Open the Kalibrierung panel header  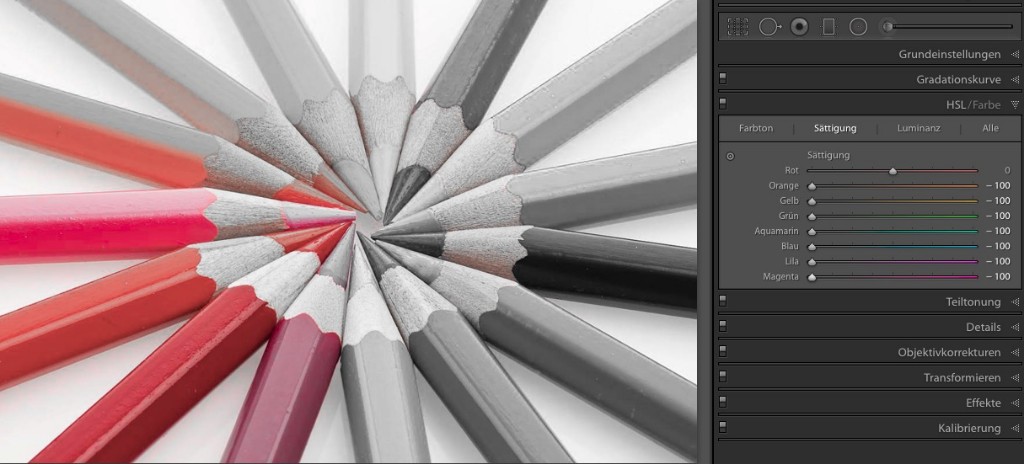click(x=969, y=428)
